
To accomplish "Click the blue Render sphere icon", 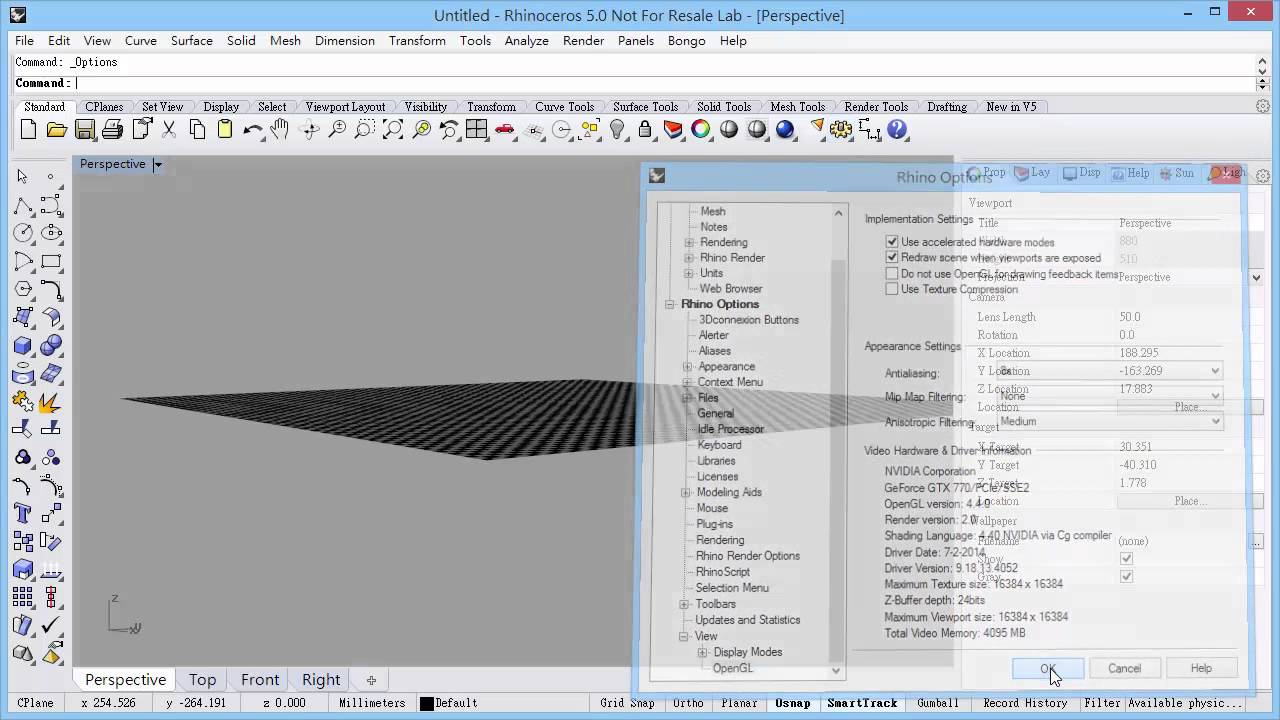I will pyautogui.click(x=785, y=129).
